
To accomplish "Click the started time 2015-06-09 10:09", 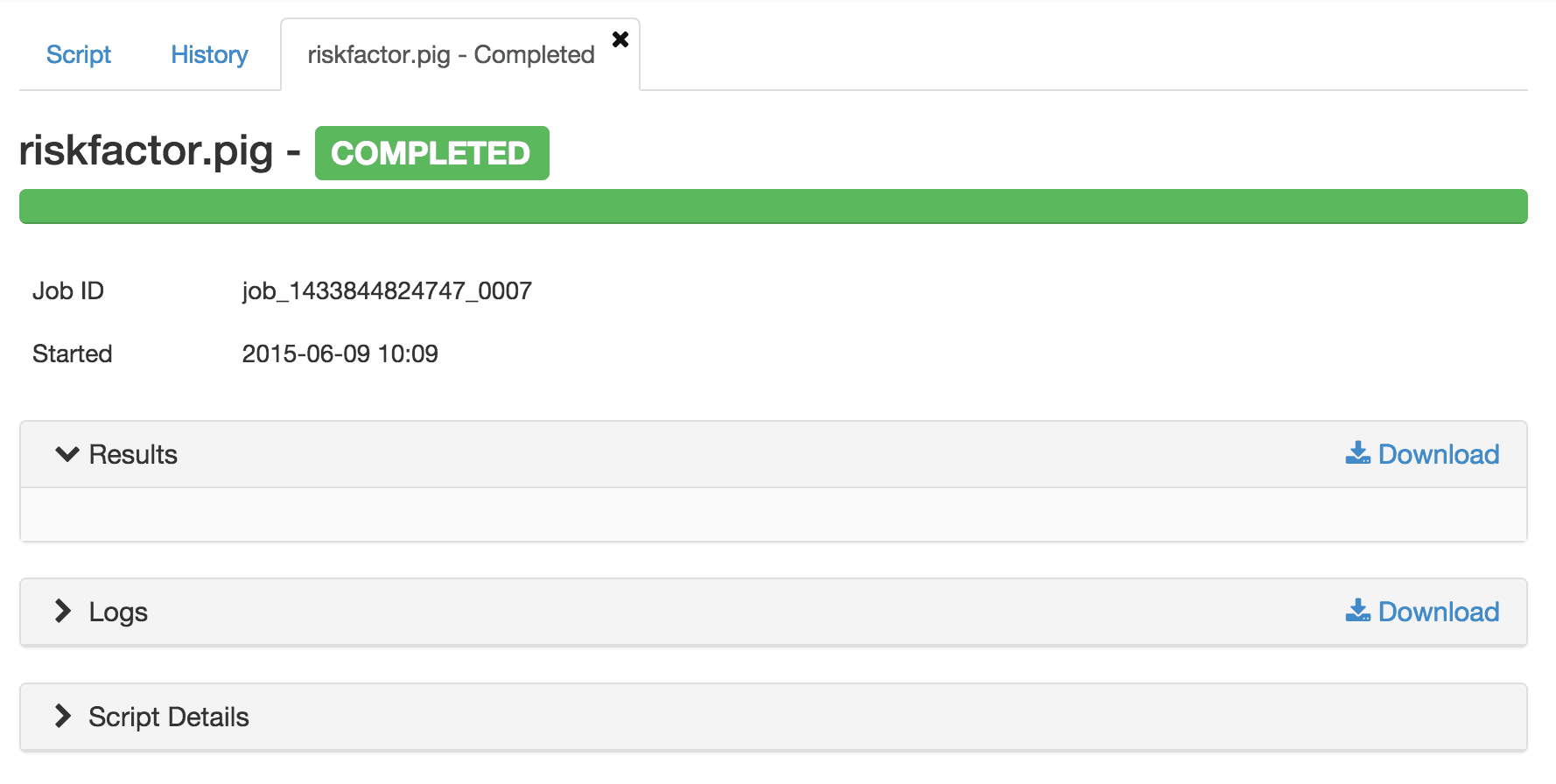I will (x=340, y=353).
